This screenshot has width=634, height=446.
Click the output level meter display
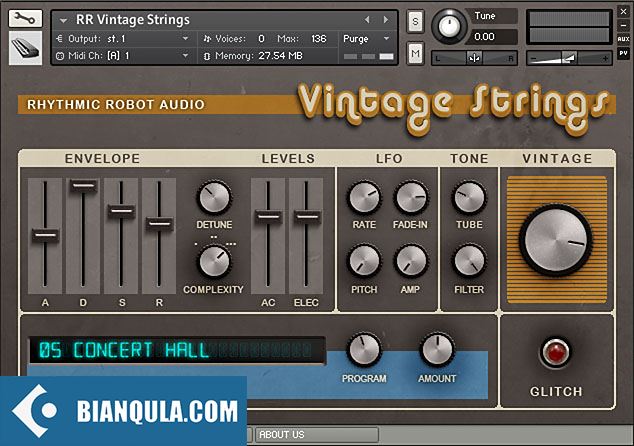[x=569, y=27]
